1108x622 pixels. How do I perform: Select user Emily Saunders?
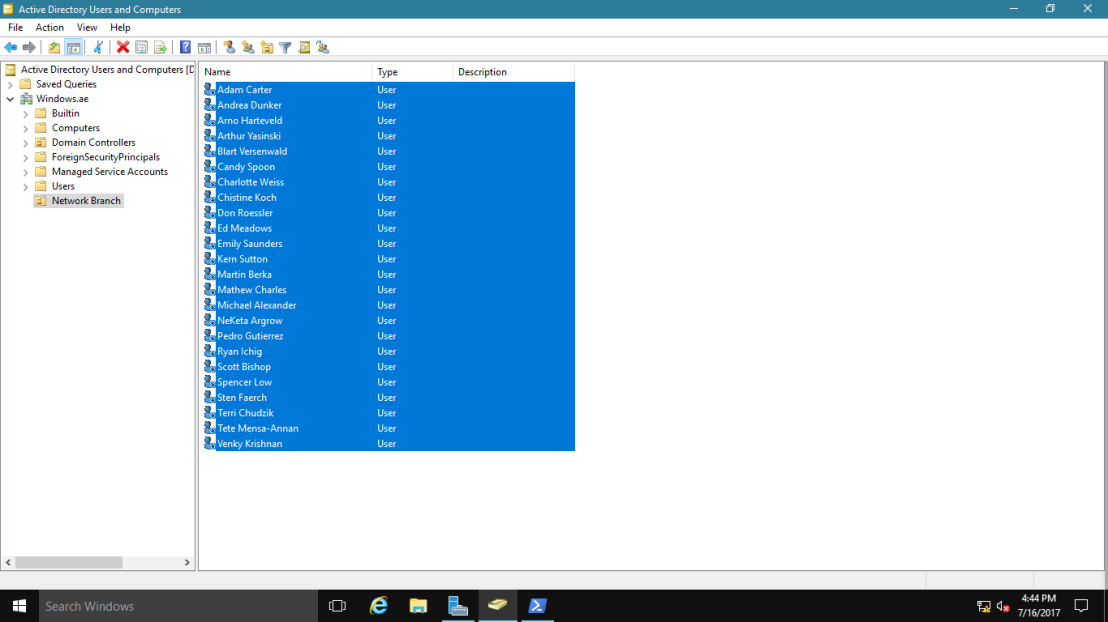coord(249,244)
